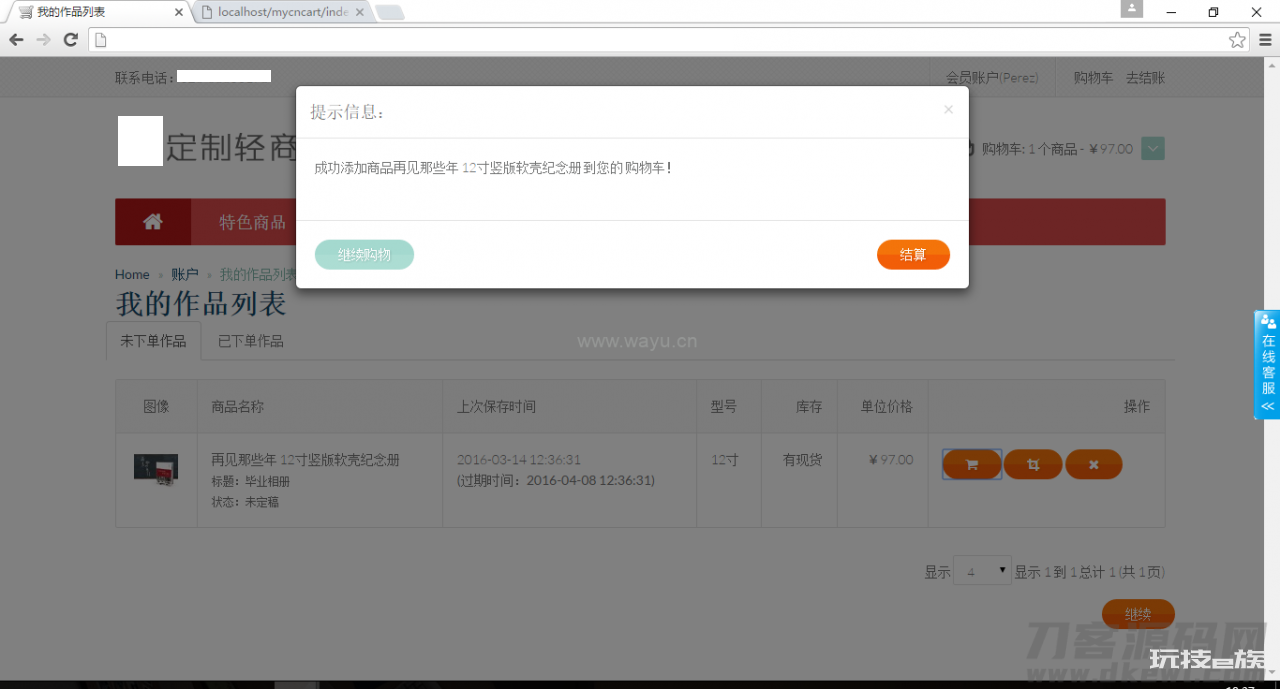The width and height of the screenshot is (1280, 689).
Task: Click the Chrome user profile icon
Action: tap(1132, 8)
